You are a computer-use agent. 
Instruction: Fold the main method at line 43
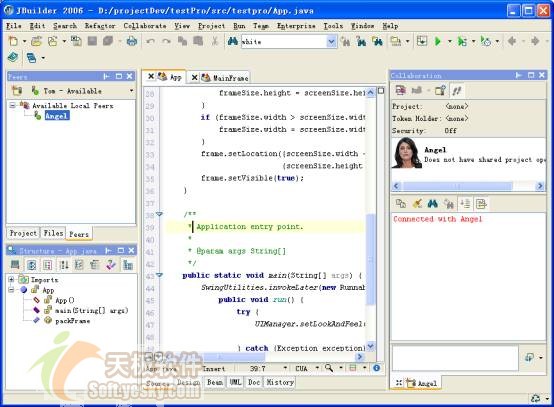[159, 275]
